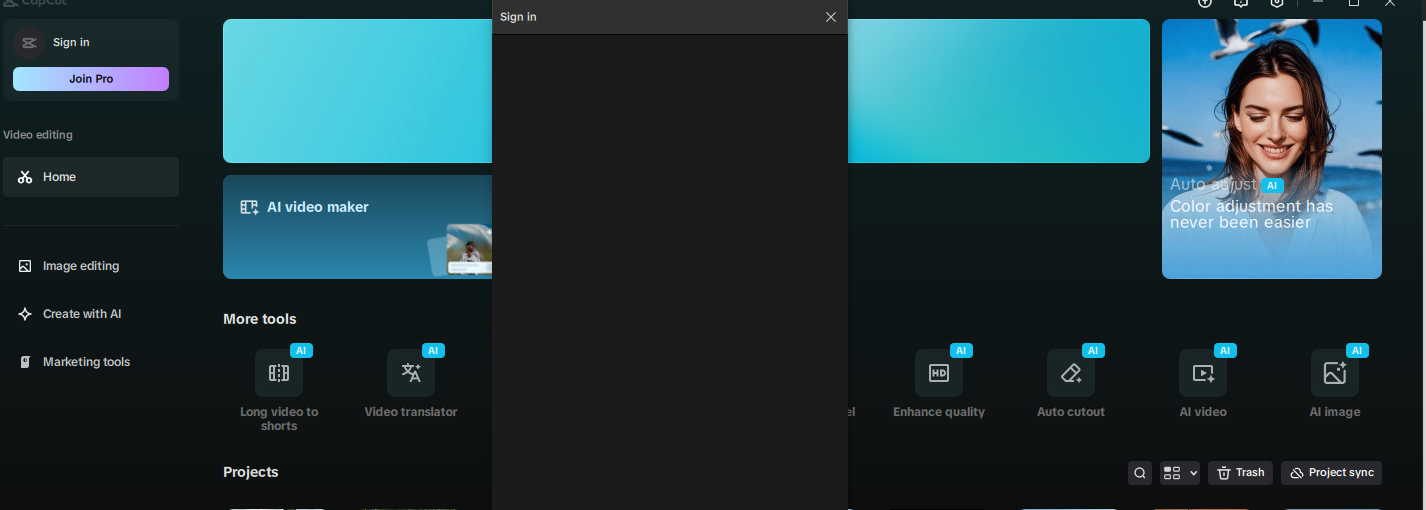Close the Sign in dialog
This screenshot has height=510, width=1426.
pyautogui.click(x=831, y=17)
